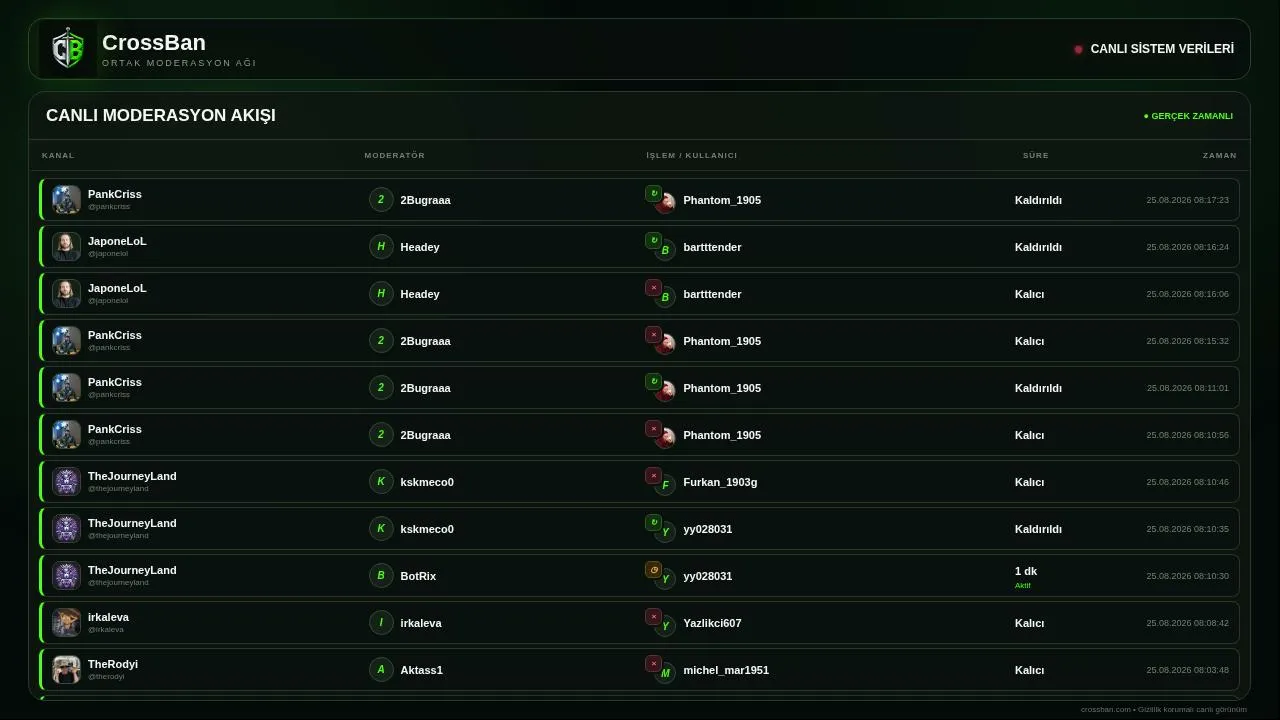Click the Aktass1 moderator letter badge

[381, 670]
